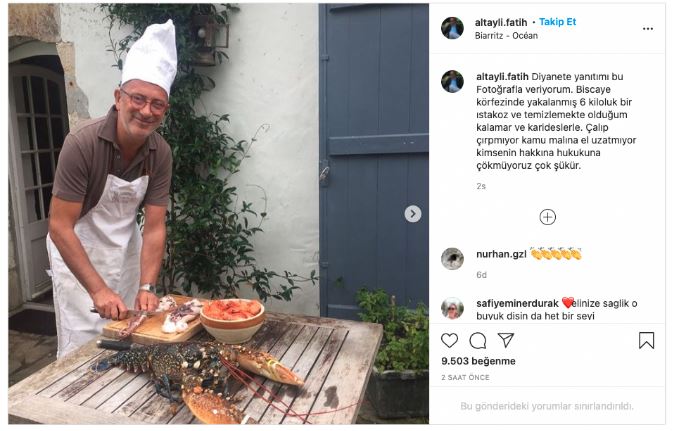Open safiyeminerdurak profile avatar
This screenshot has width=681, height=431.
coord(452,308)
